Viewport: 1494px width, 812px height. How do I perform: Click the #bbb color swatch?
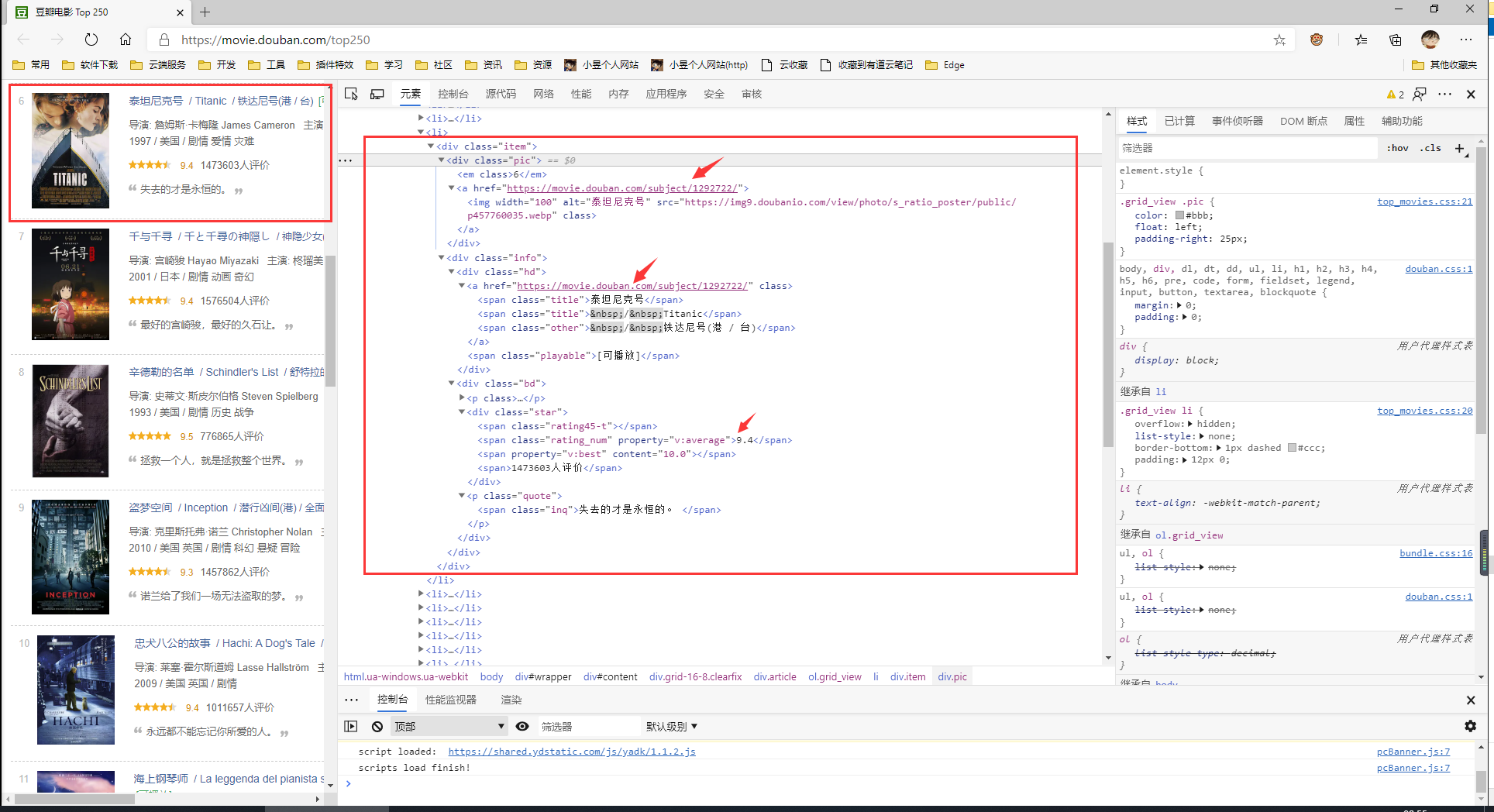[x=1179, y=215]
